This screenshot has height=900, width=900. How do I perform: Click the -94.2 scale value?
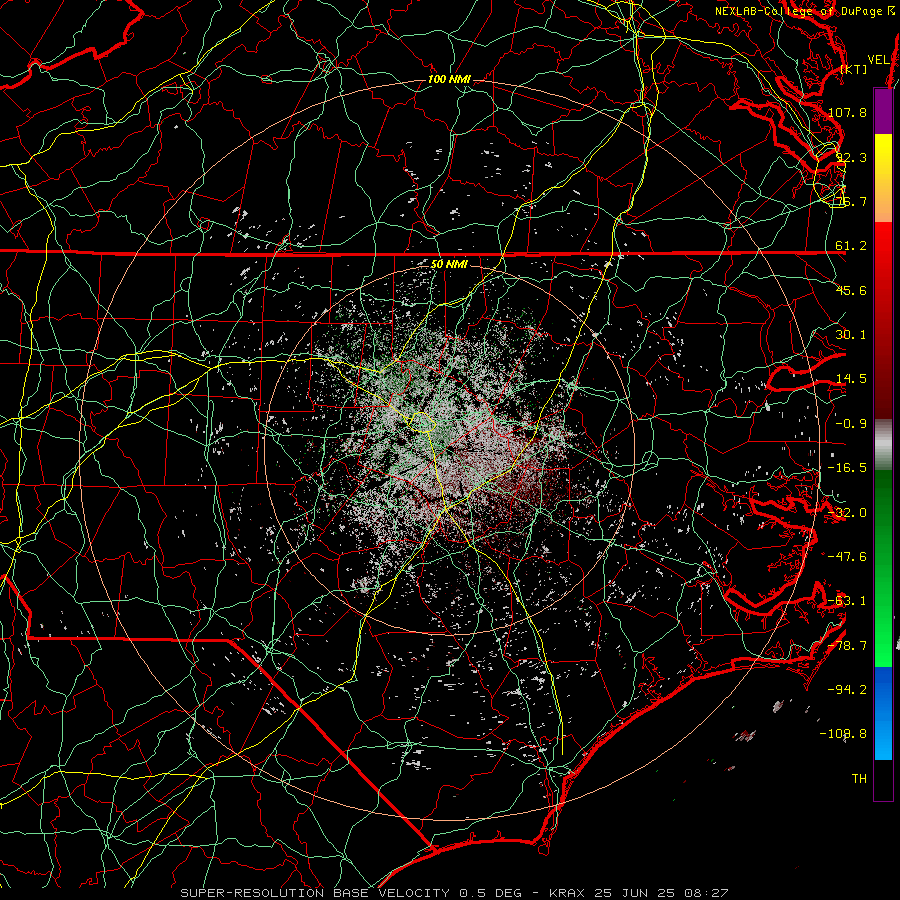point(847,690)
